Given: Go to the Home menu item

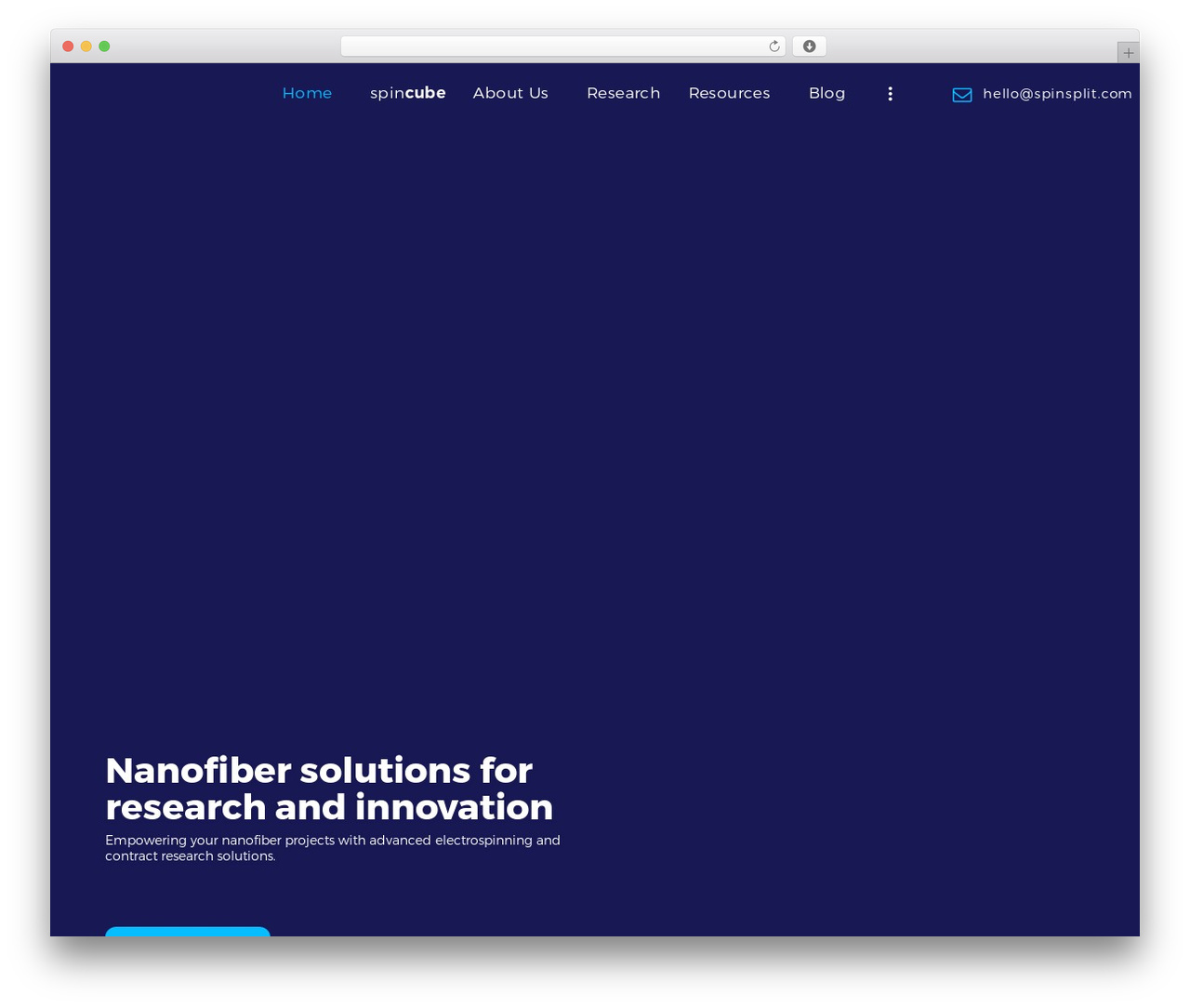Looking at the screenshot, I should (307, 93).
